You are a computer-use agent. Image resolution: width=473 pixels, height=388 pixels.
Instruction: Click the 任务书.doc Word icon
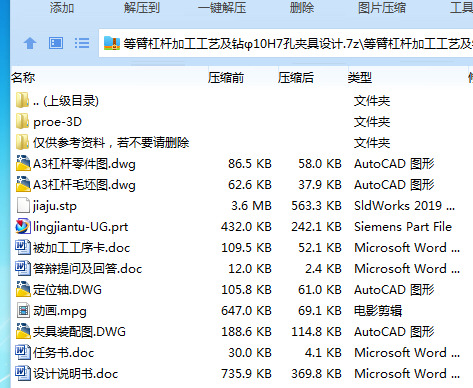23,352
